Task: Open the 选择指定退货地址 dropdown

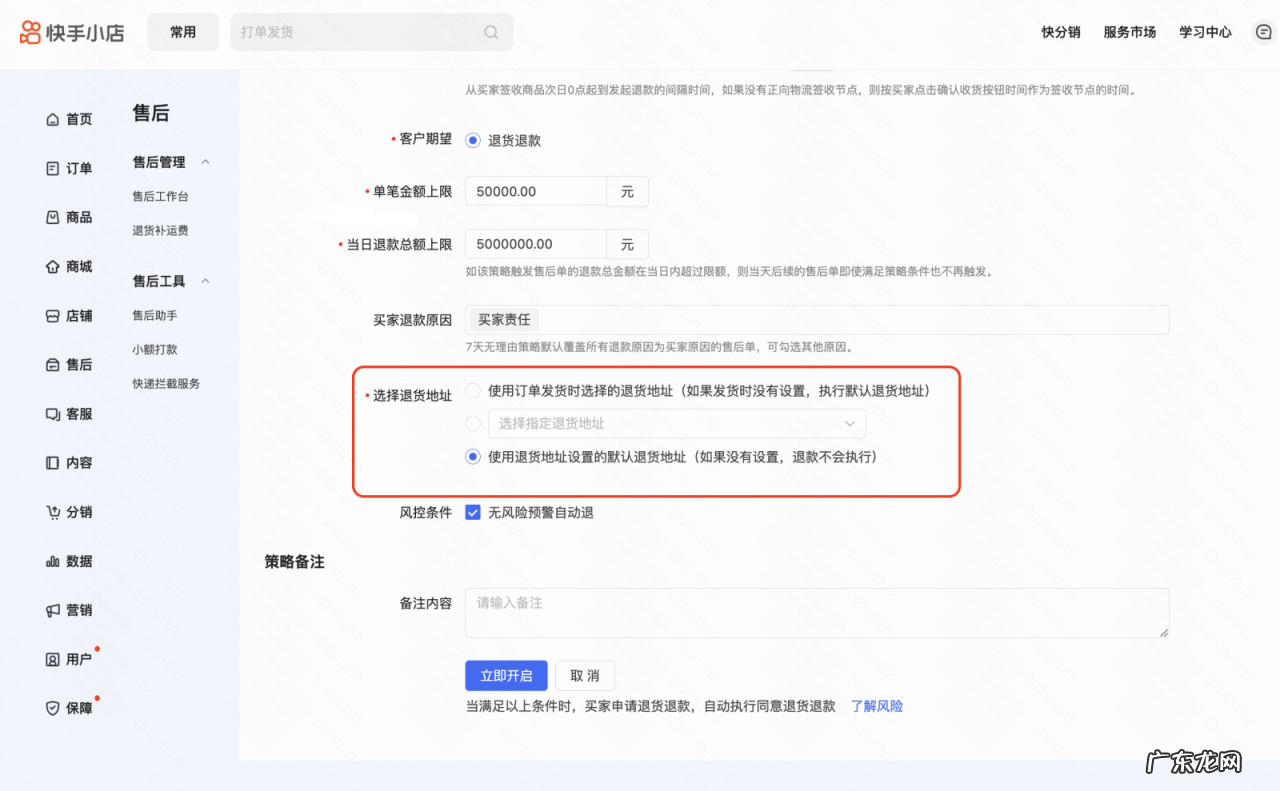Action: coord(676,424)
